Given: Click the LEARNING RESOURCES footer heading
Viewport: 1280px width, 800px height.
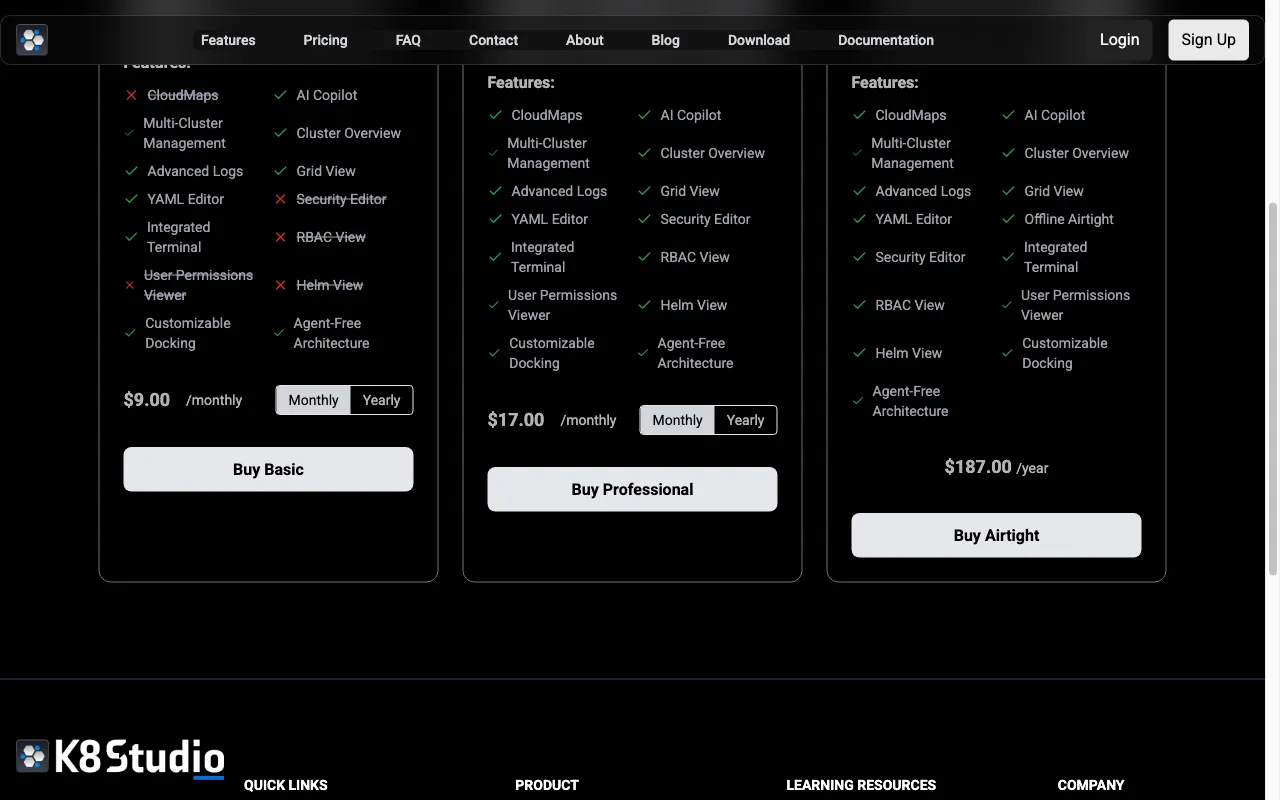Looking at the screenshot, I should pyautogui.click(x=861, y=785).
